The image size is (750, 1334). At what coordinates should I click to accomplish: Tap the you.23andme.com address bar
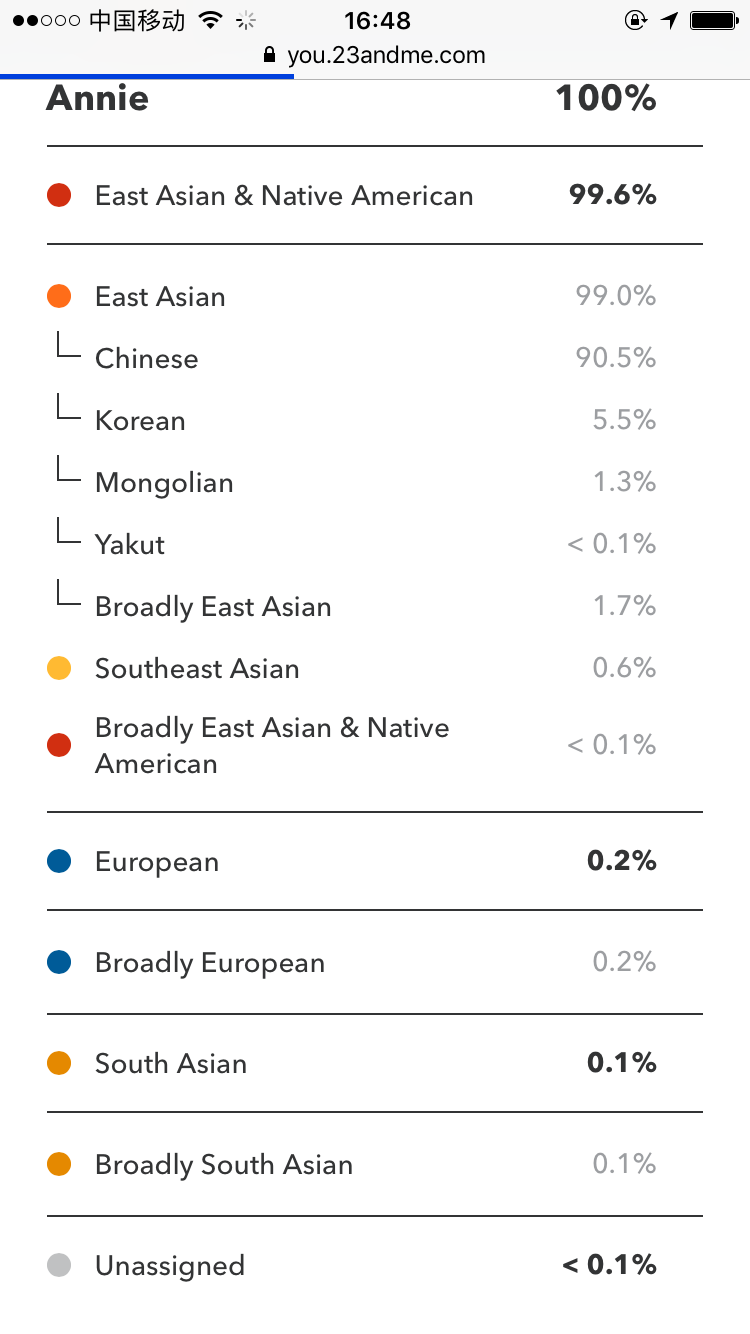pyautogui.click(x=375, y=55)
